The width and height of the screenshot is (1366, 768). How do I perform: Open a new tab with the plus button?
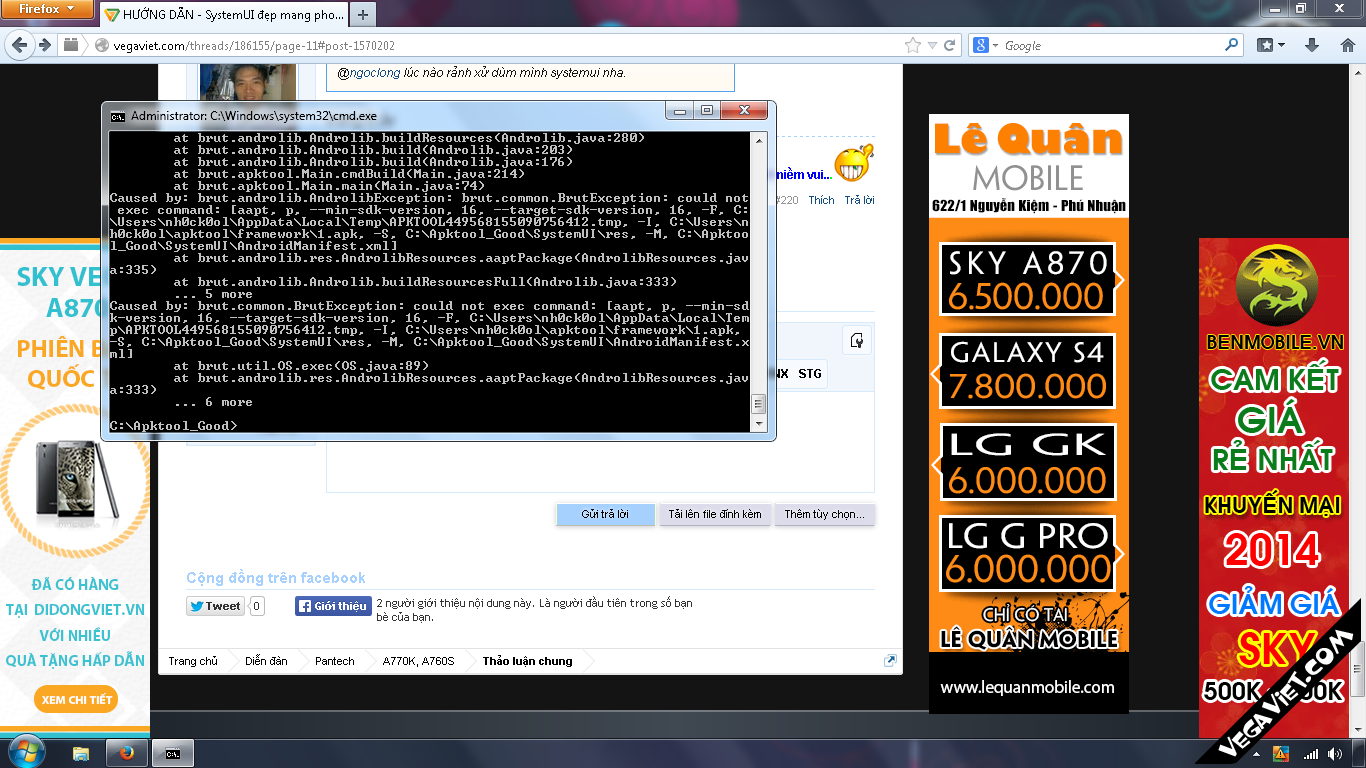click(x=363, y=15)
